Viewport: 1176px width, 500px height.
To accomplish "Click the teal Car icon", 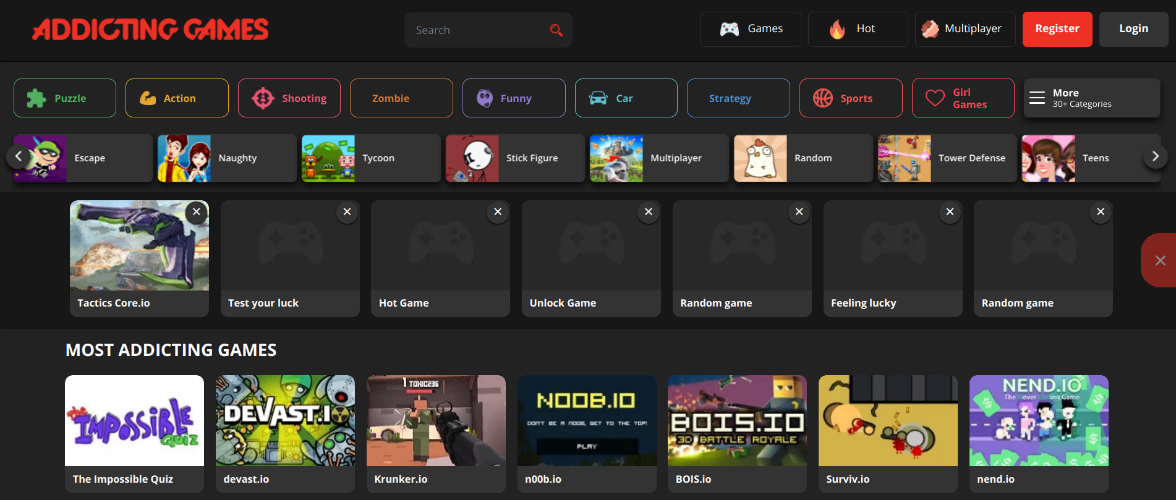I will [598, 98].
